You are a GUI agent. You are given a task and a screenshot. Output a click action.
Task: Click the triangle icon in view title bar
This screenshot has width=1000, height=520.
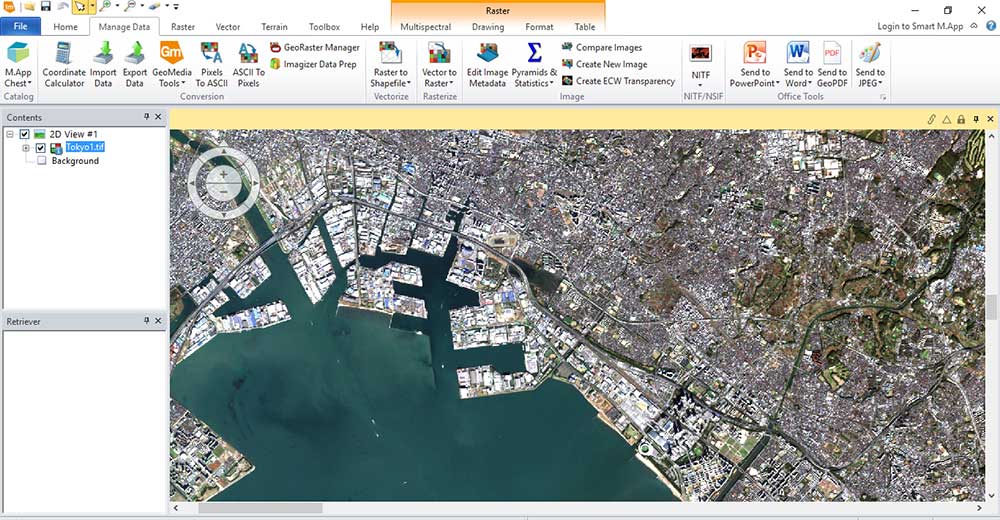point(946,119)
